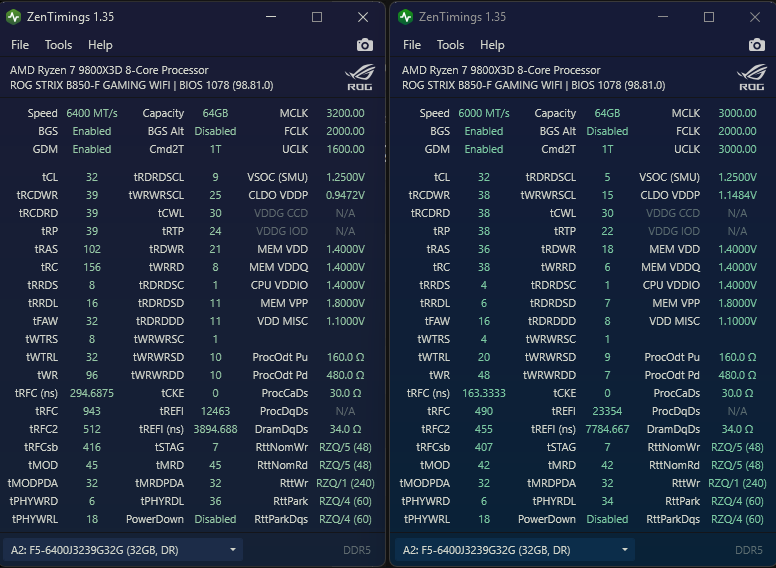
Task: Click the ZenTimings logo in left title bar
Action: (x=13, y=17)
